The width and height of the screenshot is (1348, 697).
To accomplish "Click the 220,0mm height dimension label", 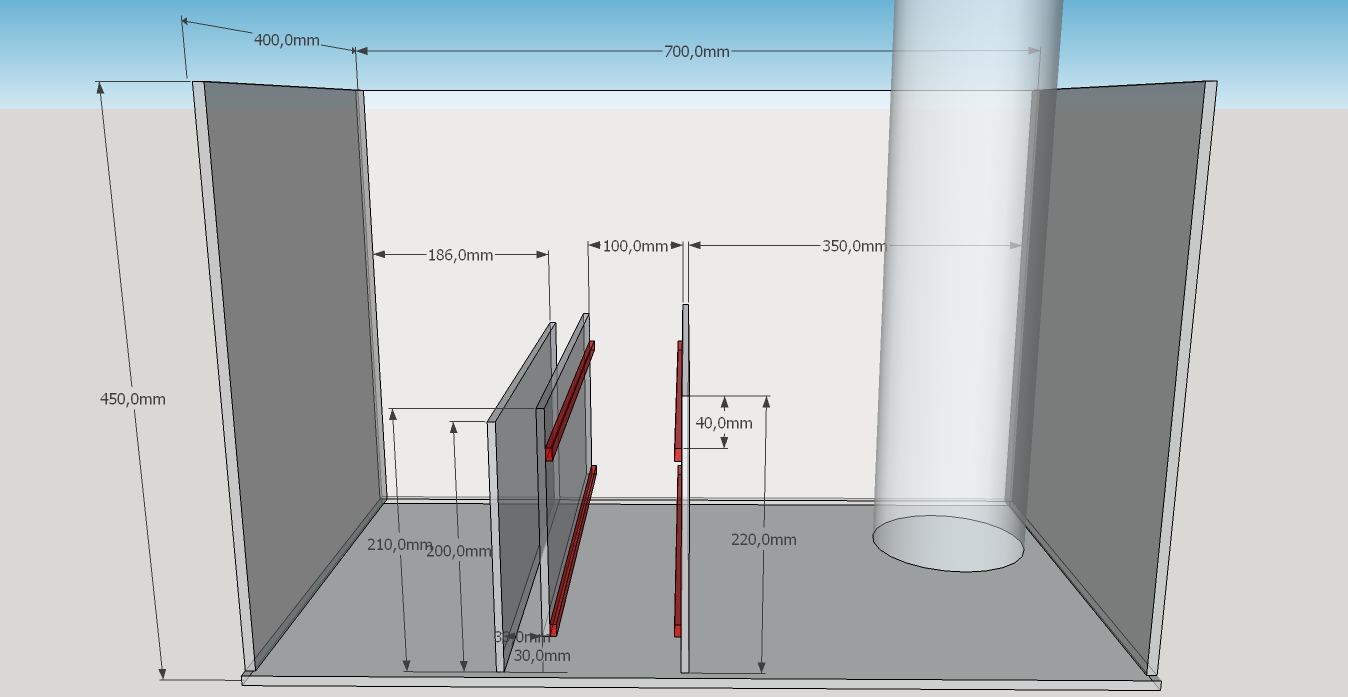I will 764,539.
